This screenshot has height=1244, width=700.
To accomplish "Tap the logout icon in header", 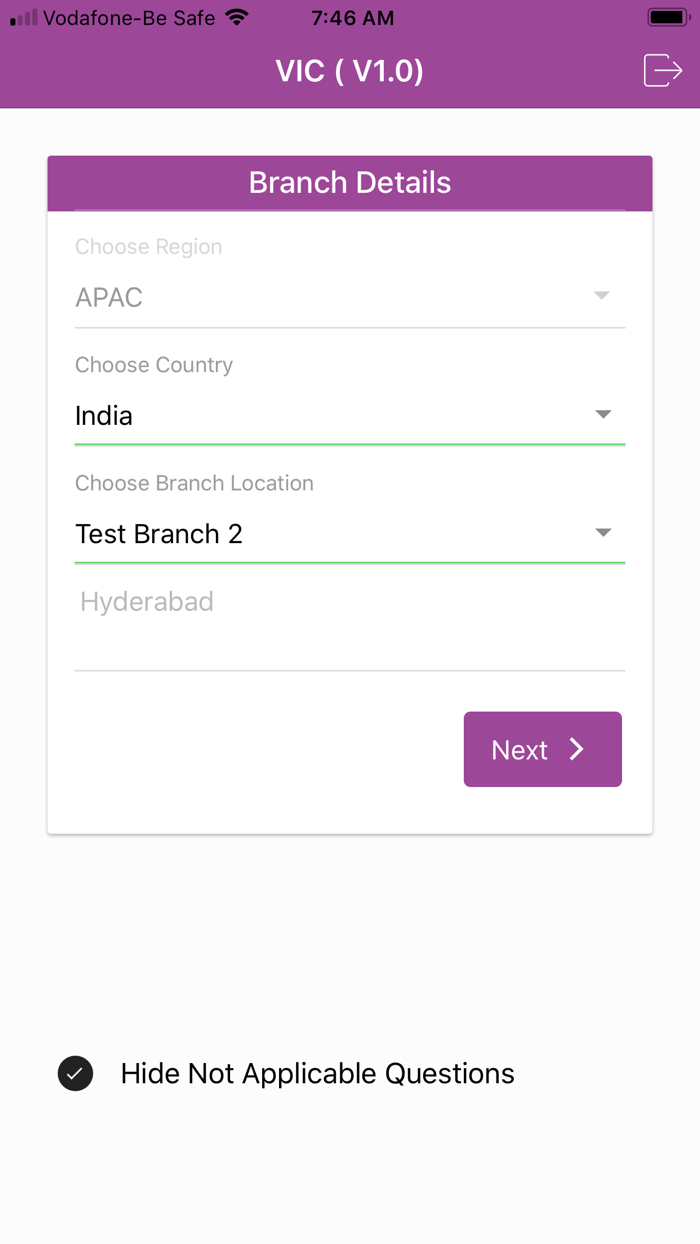I will pyautogui.click(x=662, y=70).
